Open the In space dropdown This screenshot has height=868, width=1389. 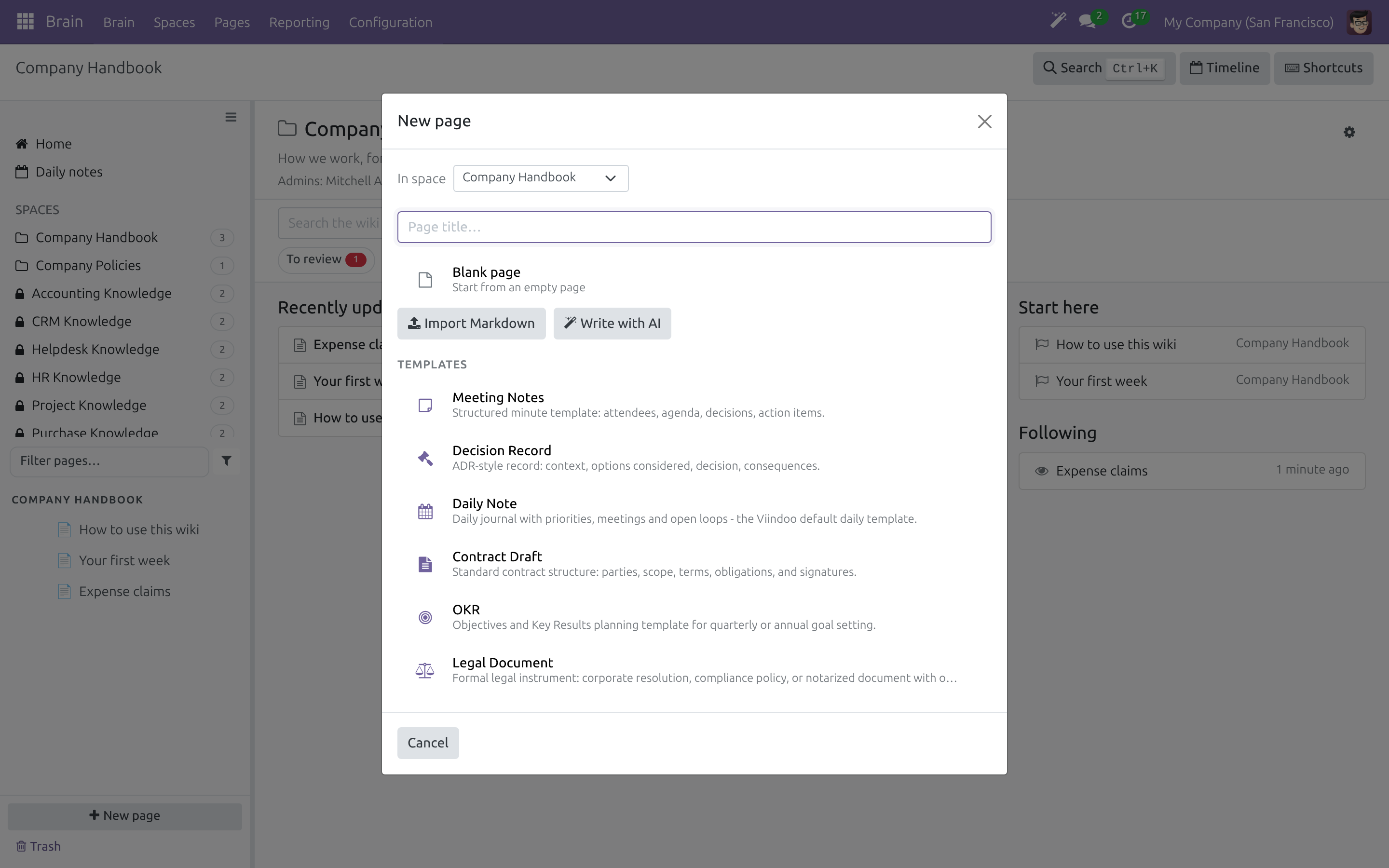[541, 178]
